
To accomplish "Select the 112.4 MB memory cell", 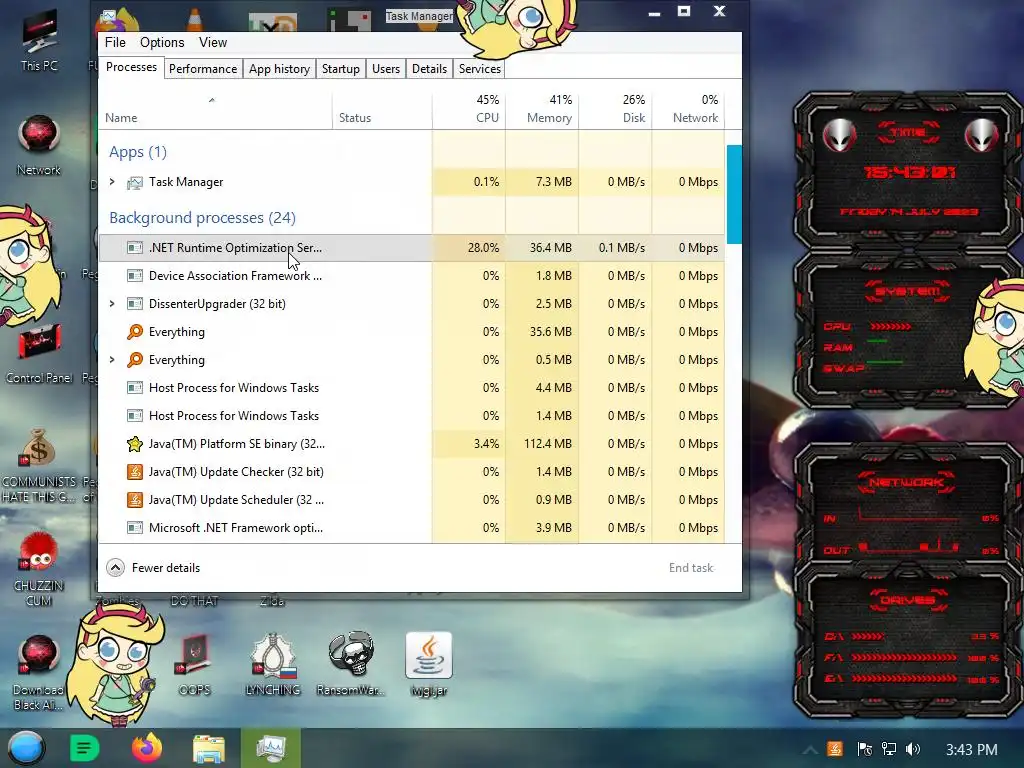I will (541, 444).
